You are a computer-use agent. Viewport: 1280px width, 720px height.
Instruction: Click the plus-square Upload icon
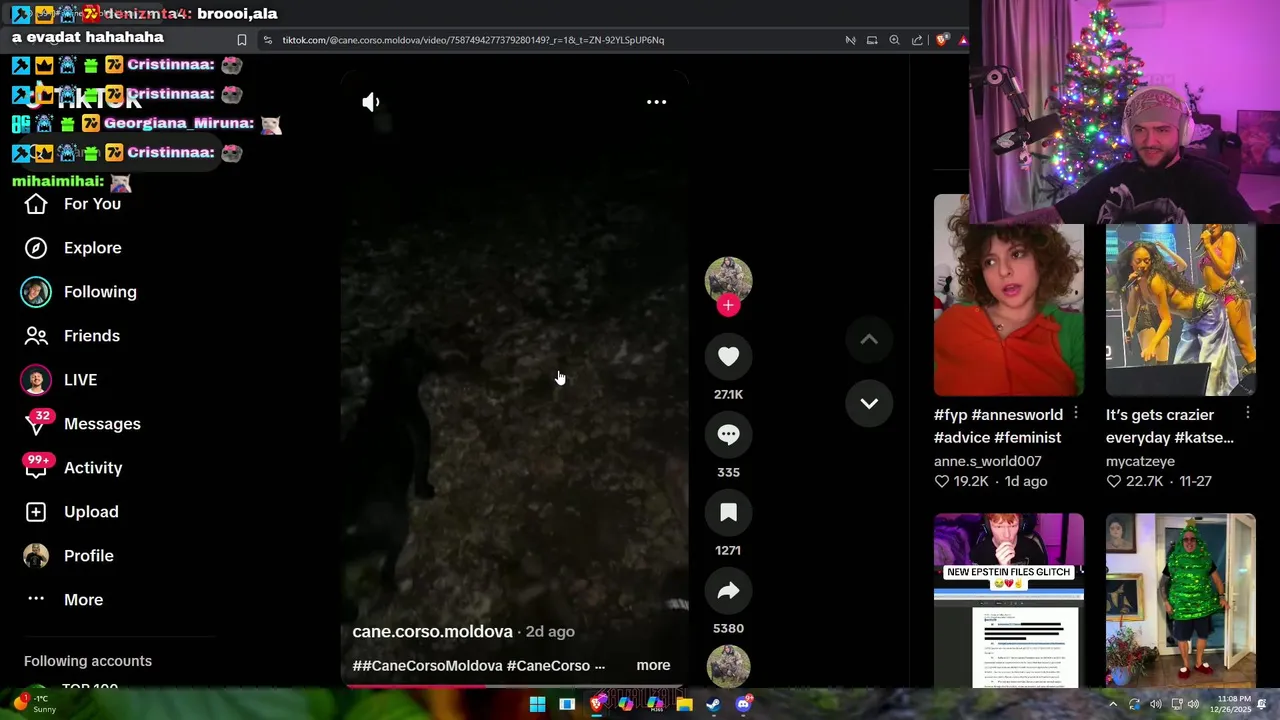(36, 512)
